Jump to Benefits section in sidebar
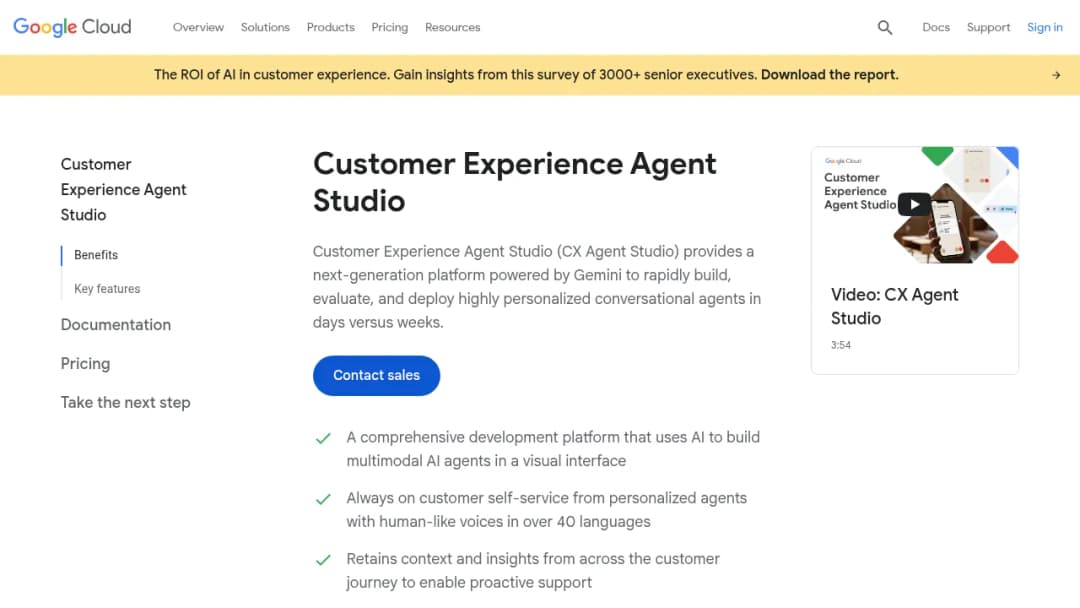 [96, 255]
